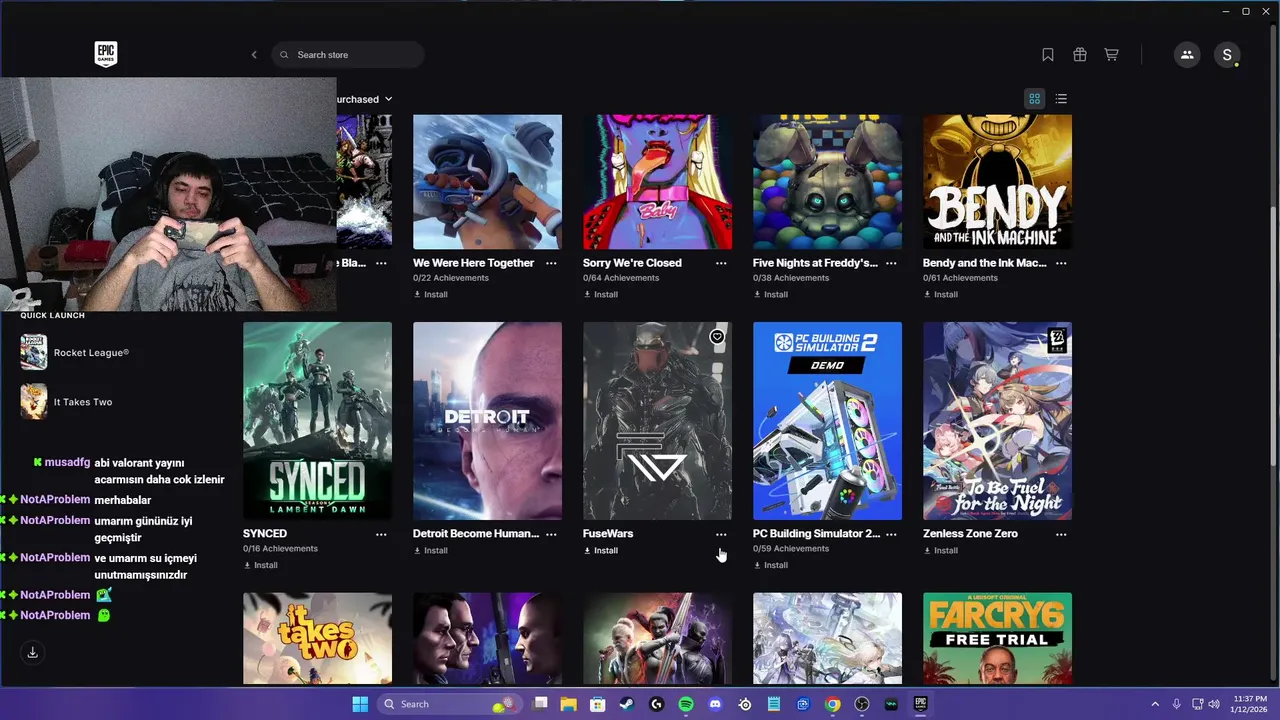Open Microsoft Store from the taskbar

pyautogui.click(x=597, y=704)
